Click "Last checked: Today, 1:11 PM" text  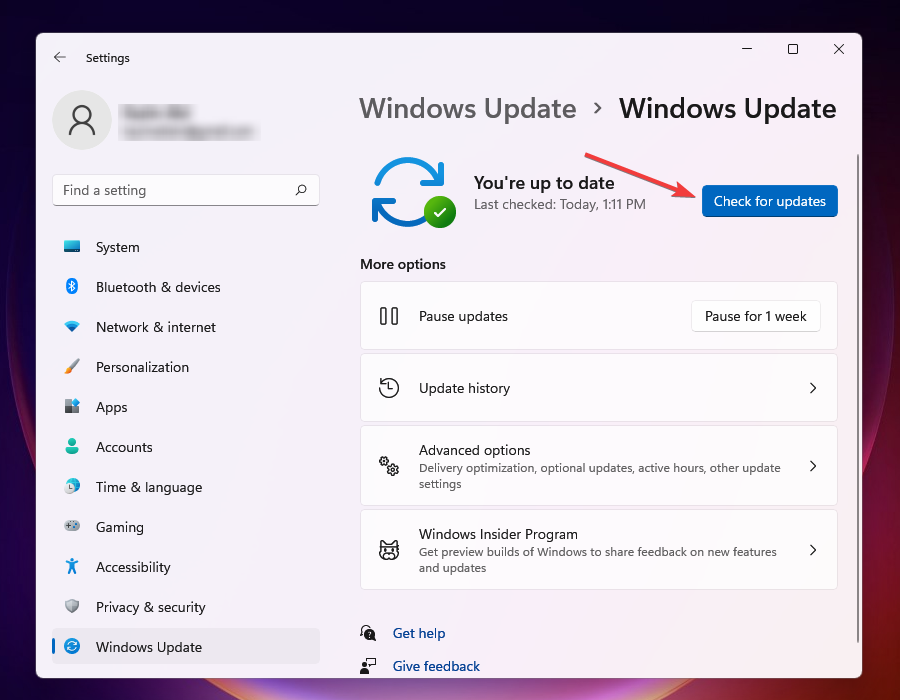[x=560, y=204]
